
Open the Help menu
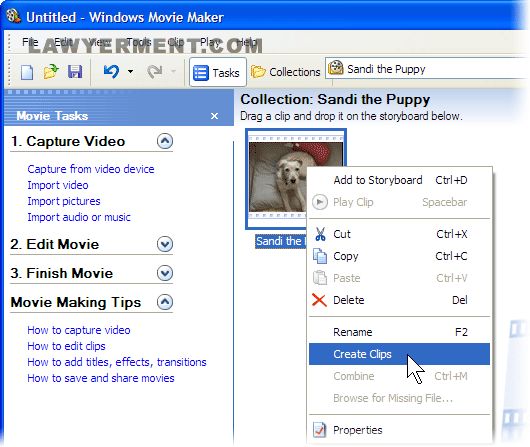247,42
